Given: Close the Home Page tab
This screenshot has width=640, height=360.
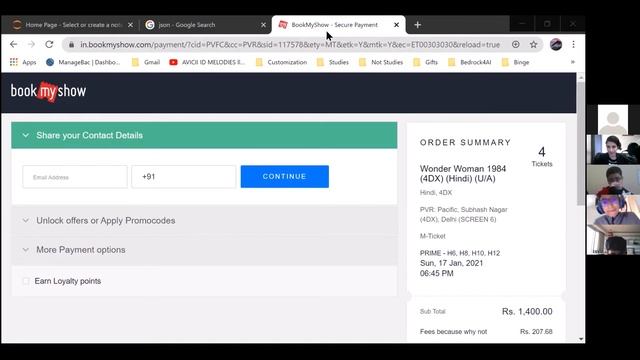Looking at the screenshot, I should point(130,25).
